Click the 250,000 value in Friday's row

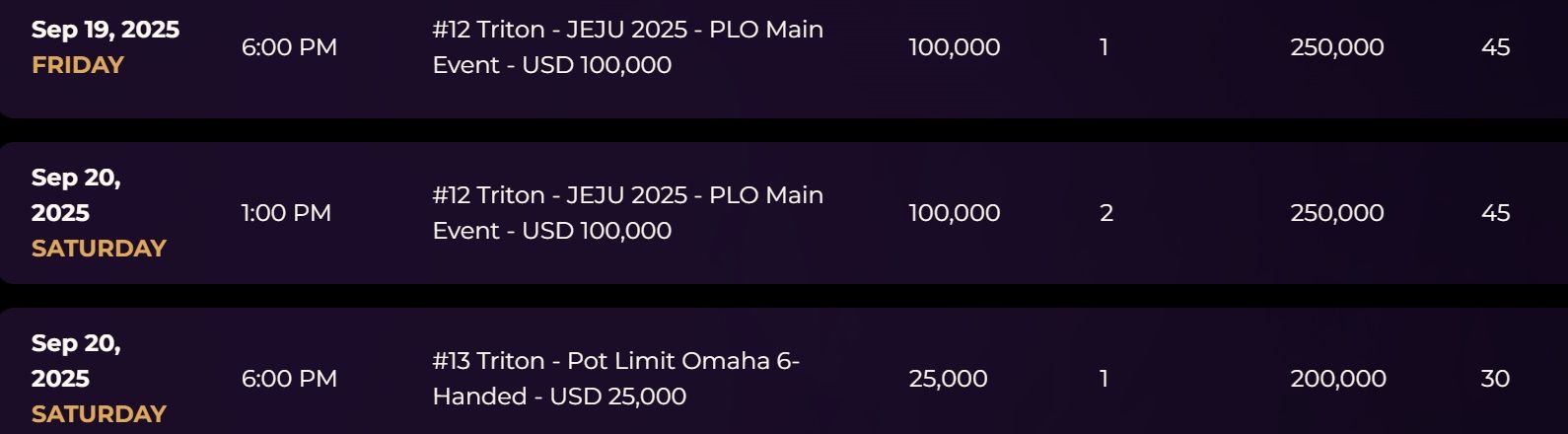pyautogui.click(x=1336, y=47)
